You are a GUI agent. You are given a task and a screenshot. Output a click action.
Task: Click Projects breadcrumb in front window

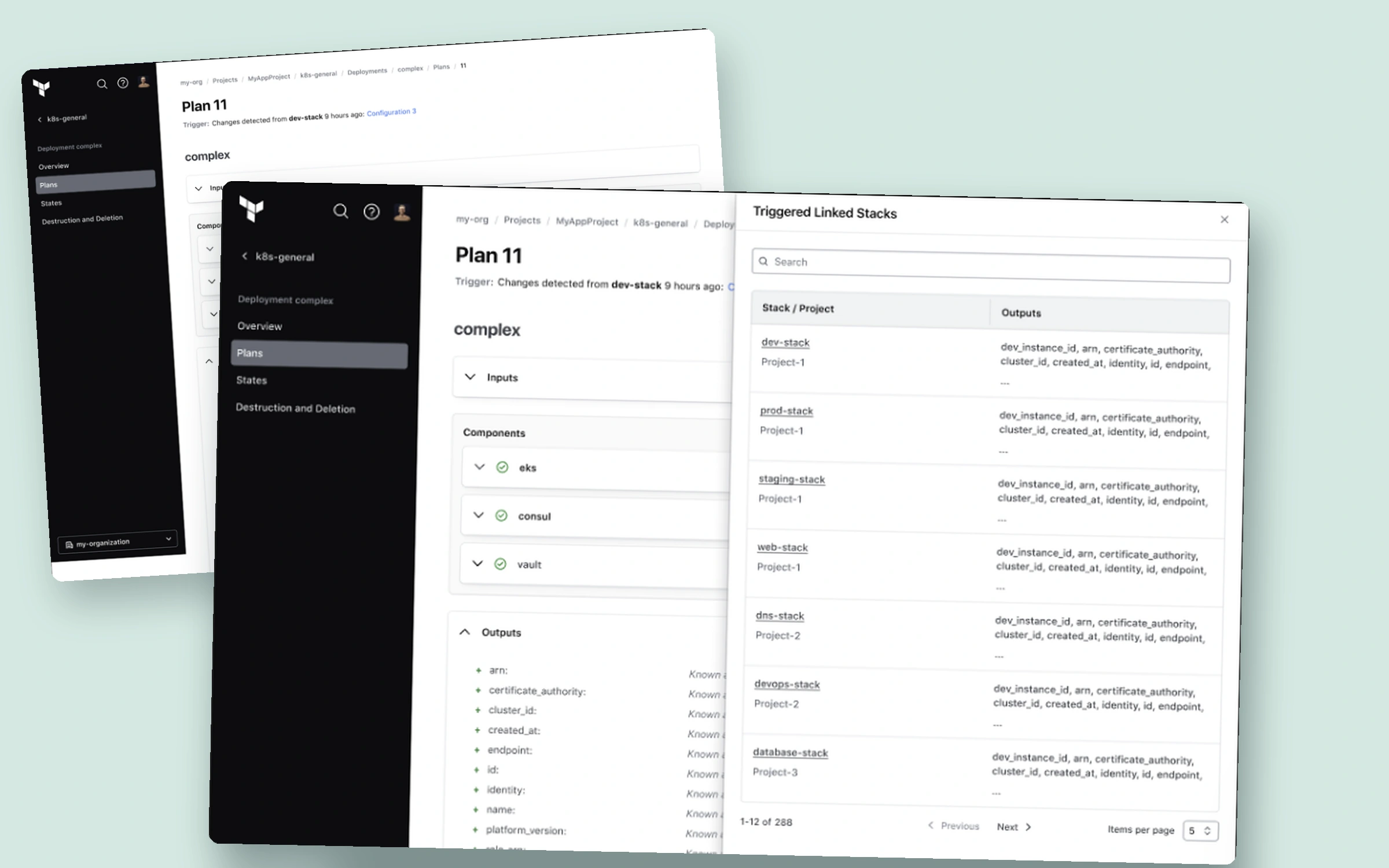click(522, 220)
